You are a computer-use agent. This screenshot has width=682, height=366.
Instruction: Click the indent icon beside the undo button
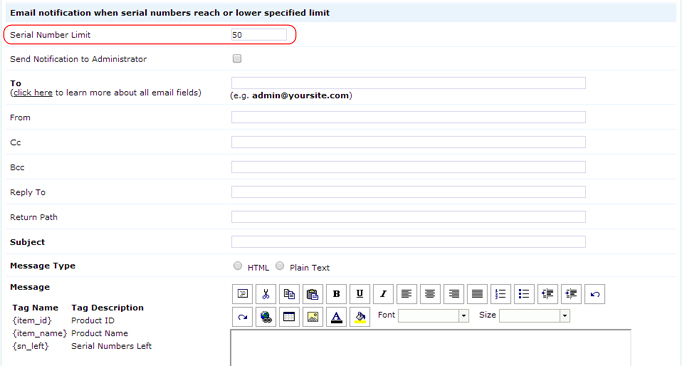click(571, 294)
